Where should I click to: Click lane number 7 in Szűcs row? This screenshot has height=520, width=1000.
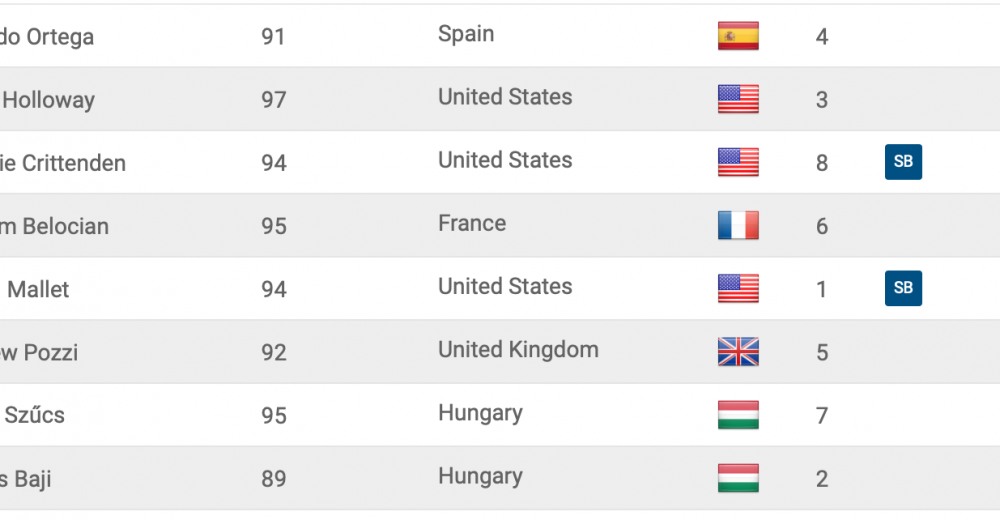click(822, 416)
